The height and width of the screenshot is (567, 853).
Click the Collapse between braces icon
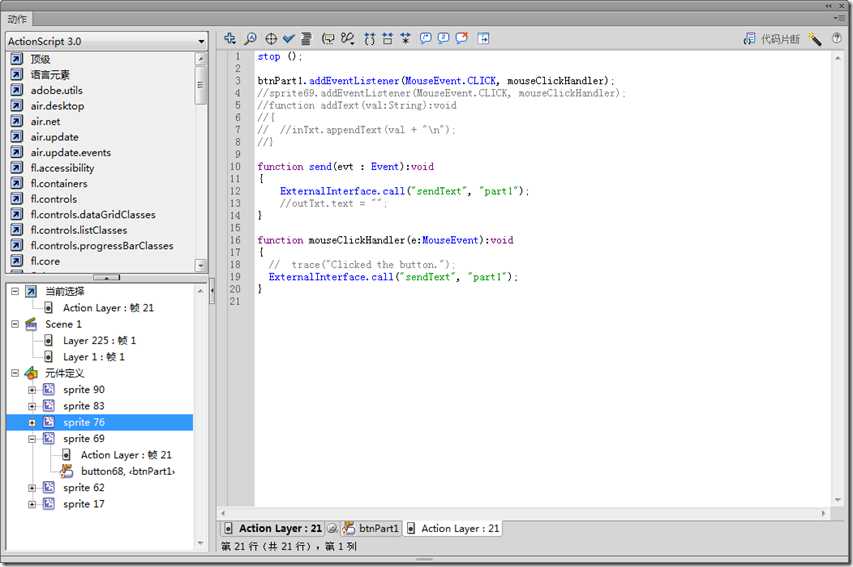pos(369,39)
